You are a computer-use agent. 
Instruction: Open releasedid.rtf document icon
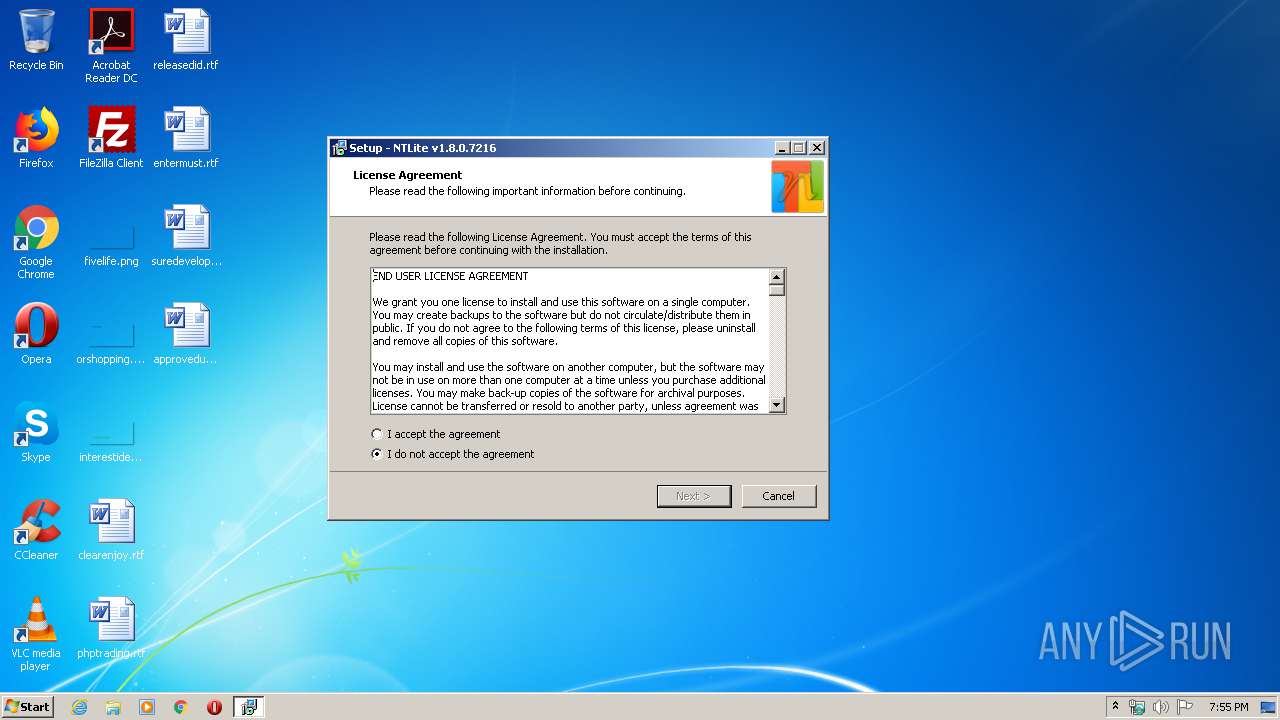pyautogui.click(x=186, y=40)
